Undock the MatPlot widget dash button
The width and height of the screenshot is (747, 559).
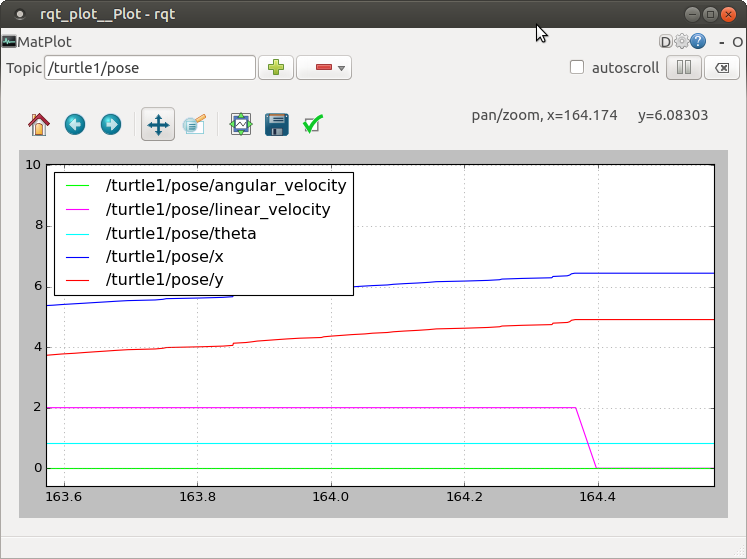(722, 42)
